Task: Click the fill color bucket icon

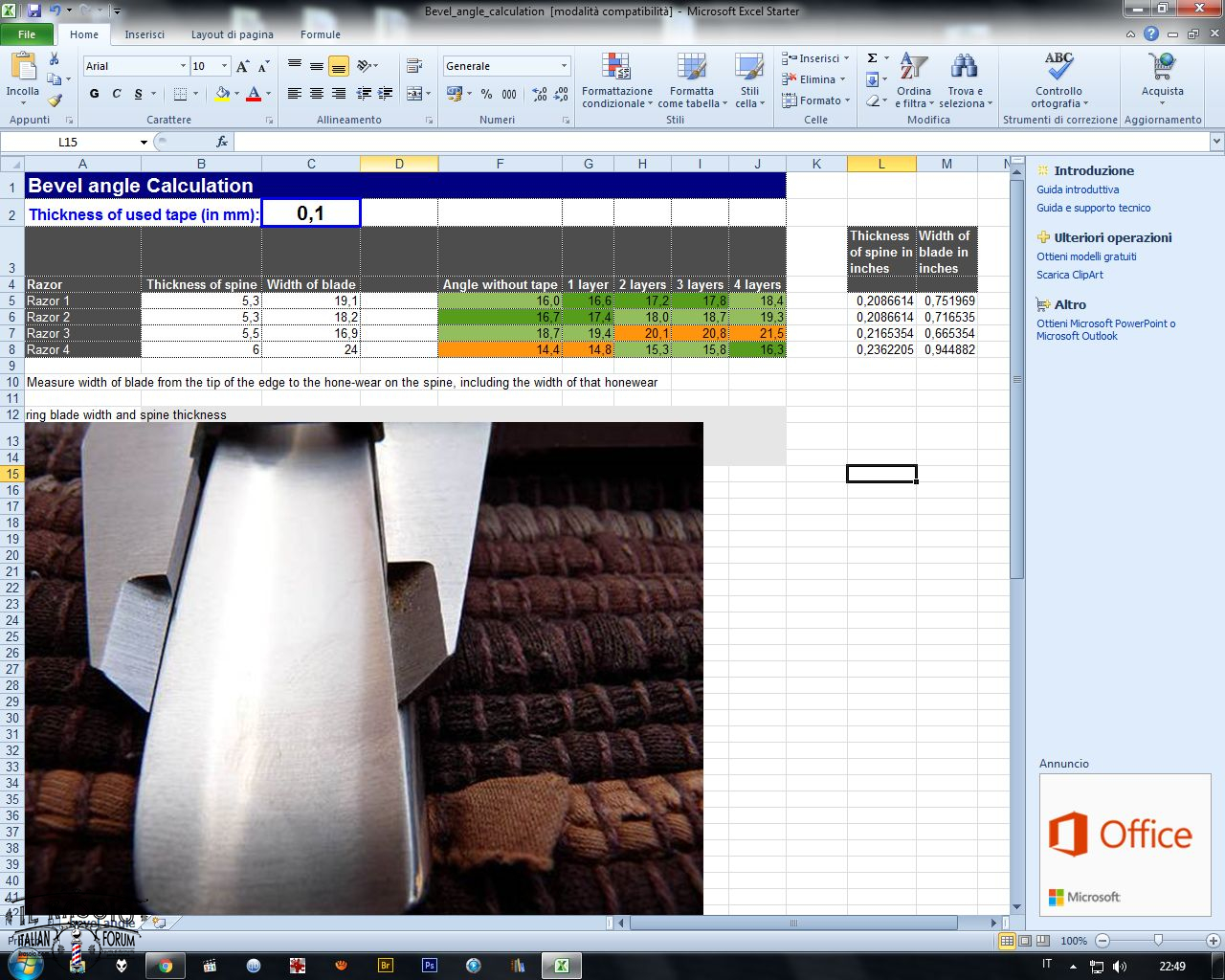Action: click(222, 94)
